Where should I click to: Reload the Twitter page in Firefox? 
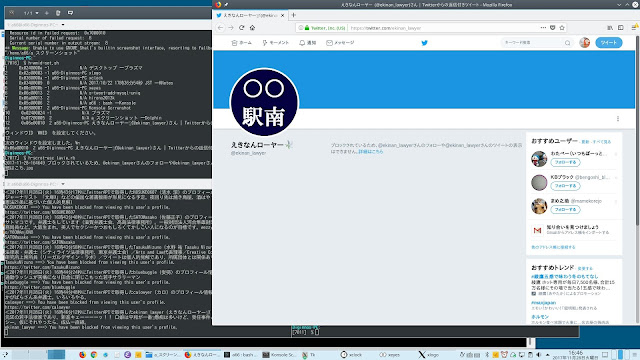click(242, 28)
